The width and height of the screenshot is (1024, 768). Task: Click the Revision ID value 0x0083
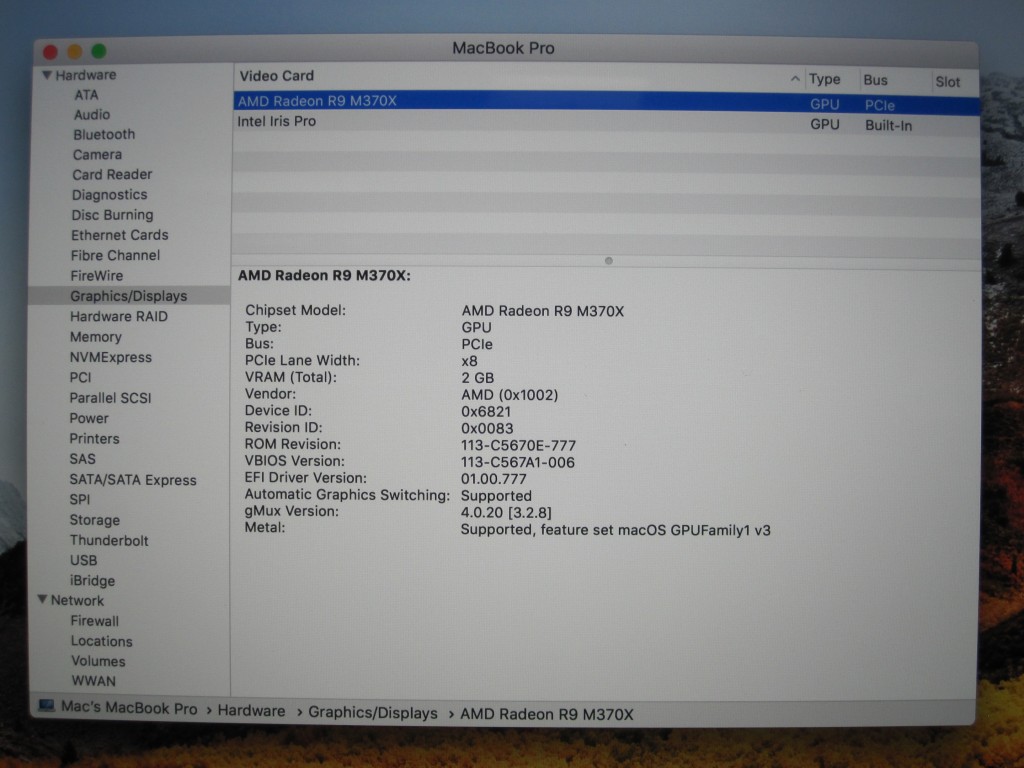point(487,428)
